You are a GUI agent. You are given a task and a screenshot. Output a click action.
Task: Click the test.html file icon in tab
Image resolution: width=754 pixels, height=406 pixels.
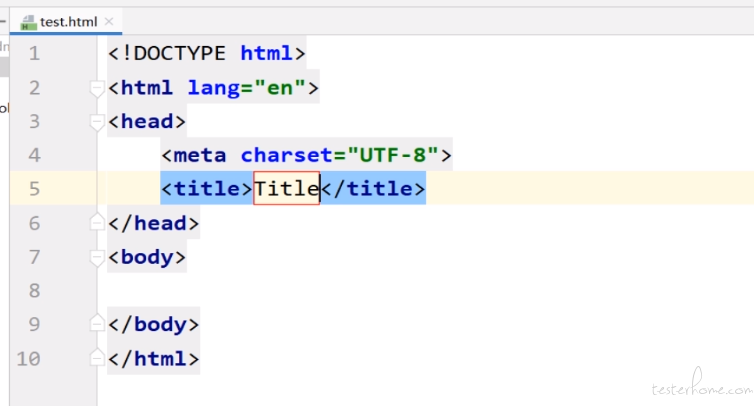point(28,22)
